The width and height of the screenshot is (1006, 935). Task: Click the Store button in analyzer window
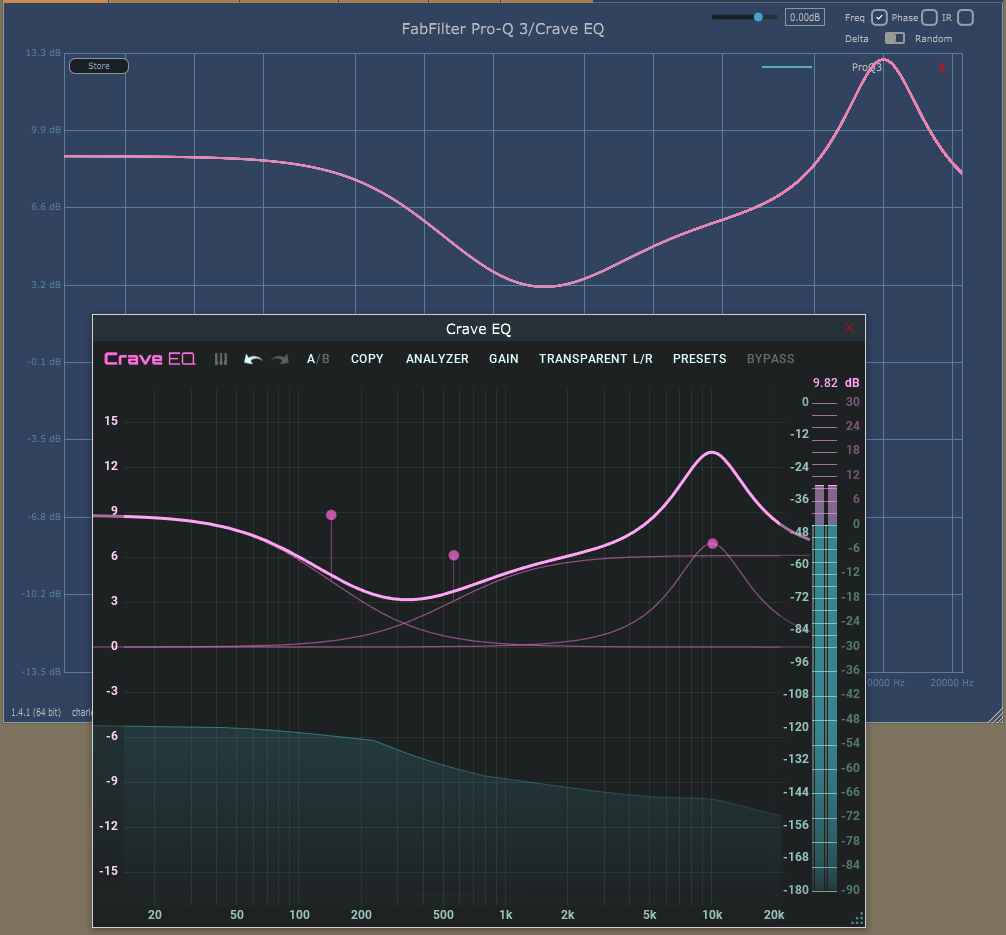click(x=99, y=66)
